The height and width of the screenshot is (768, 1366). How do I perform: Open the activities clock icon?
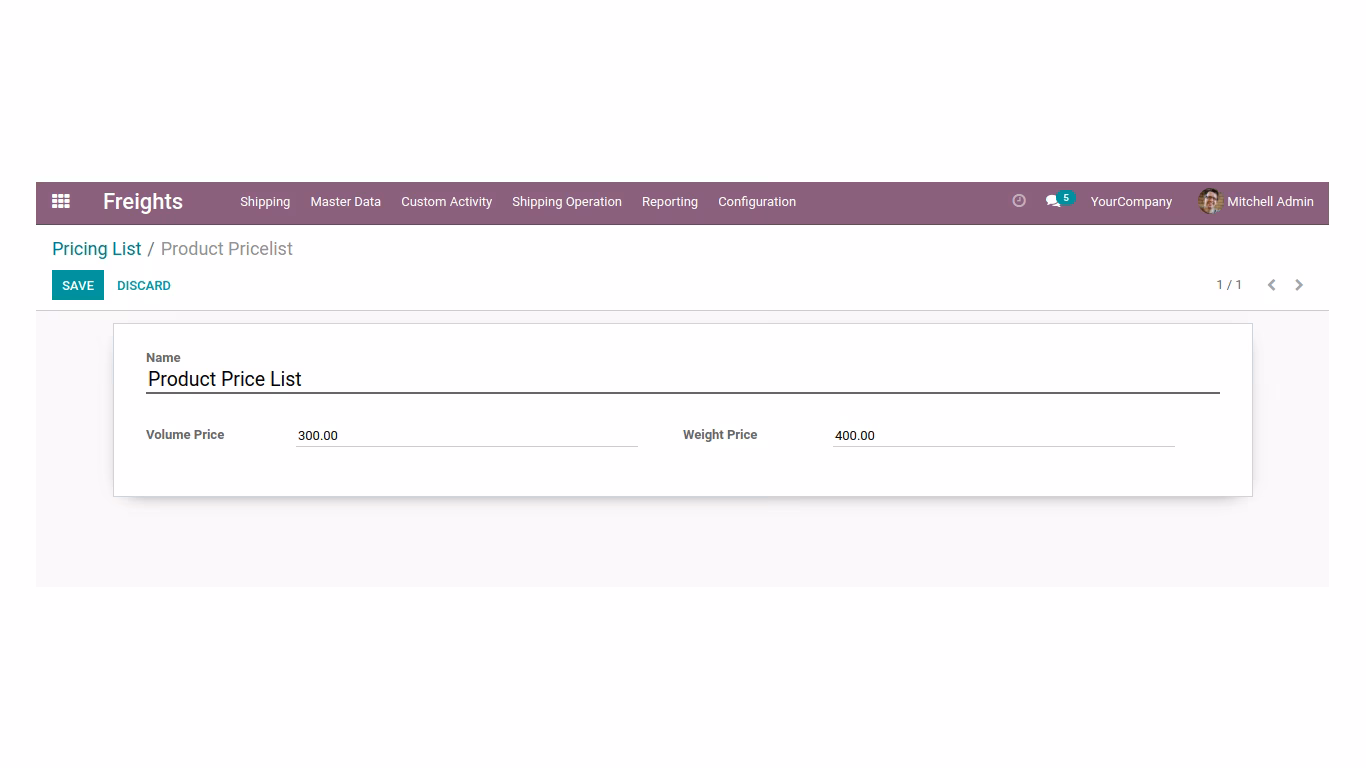click(x=1019, y=201)
